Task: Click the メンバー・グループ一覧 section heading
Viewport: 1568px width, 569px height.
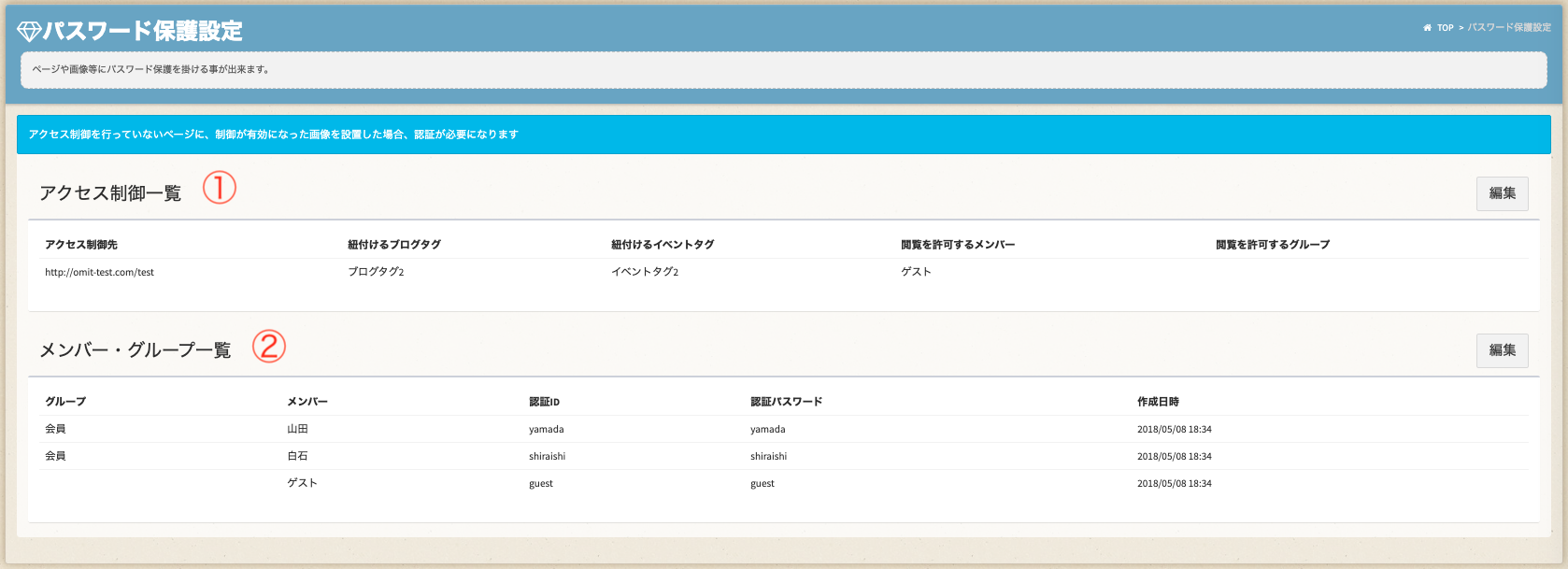Action: pyautogui.click(x=135, y=350)
